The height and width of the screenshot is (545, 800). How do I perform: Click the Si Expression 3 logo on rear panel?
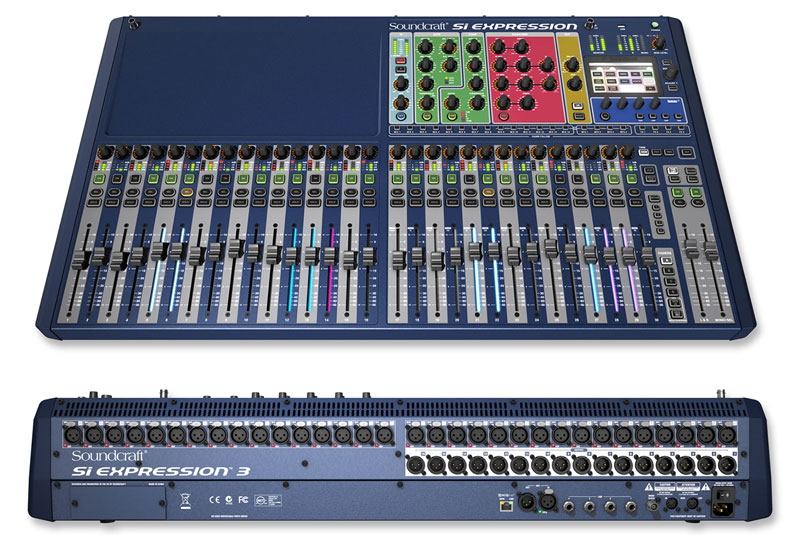161,470
